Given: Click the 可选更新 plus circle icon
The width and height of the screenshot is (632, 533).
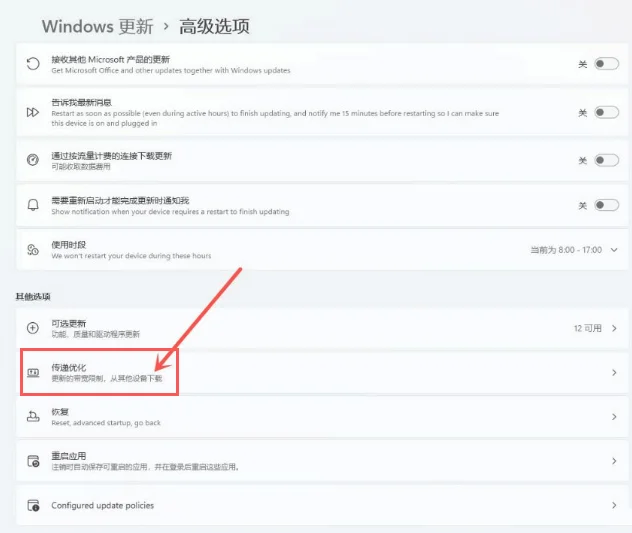Looking at the screenshot, I should coord(33,328).
